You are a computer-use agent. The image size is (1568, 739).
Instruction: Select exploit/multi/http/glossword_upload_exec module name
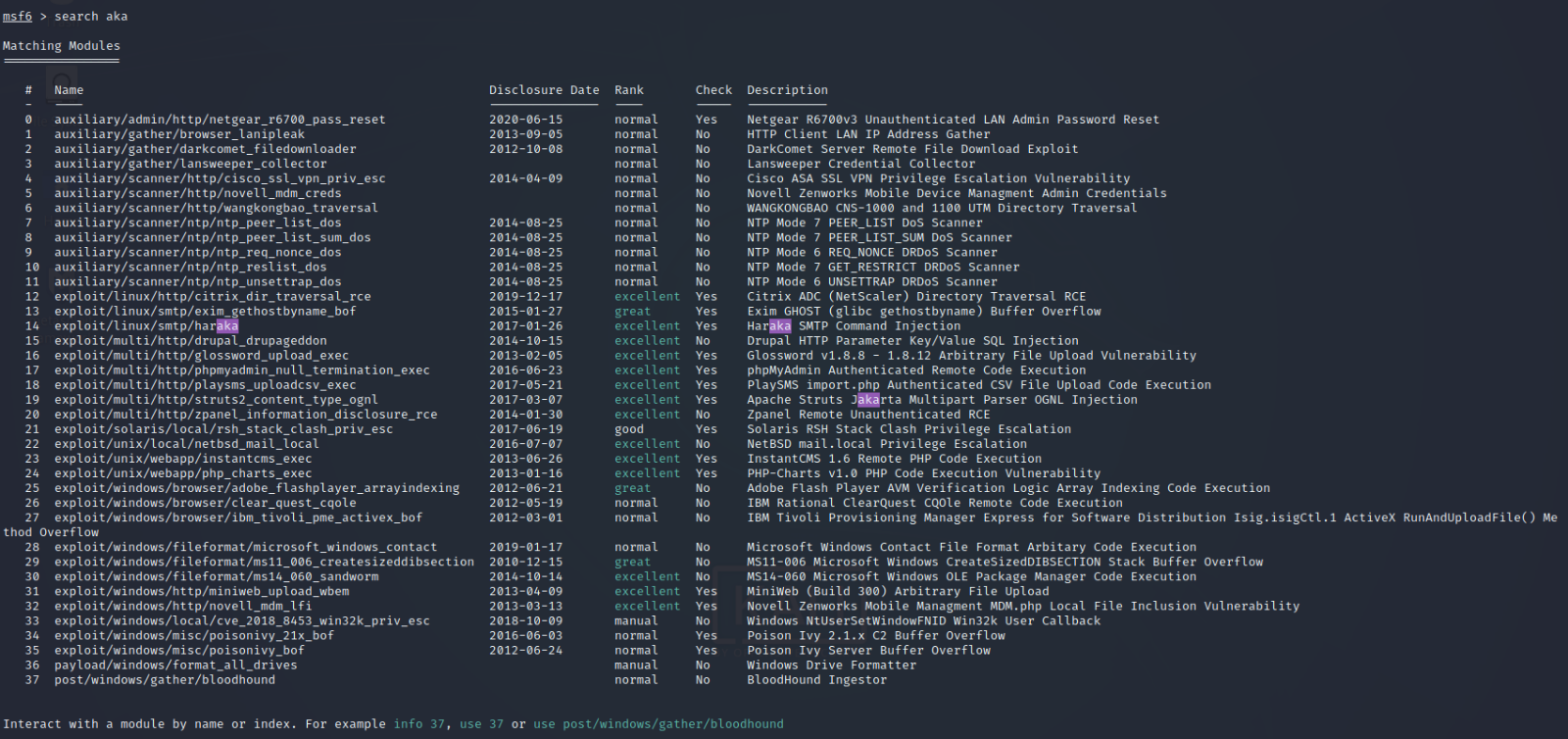point(201,355)
